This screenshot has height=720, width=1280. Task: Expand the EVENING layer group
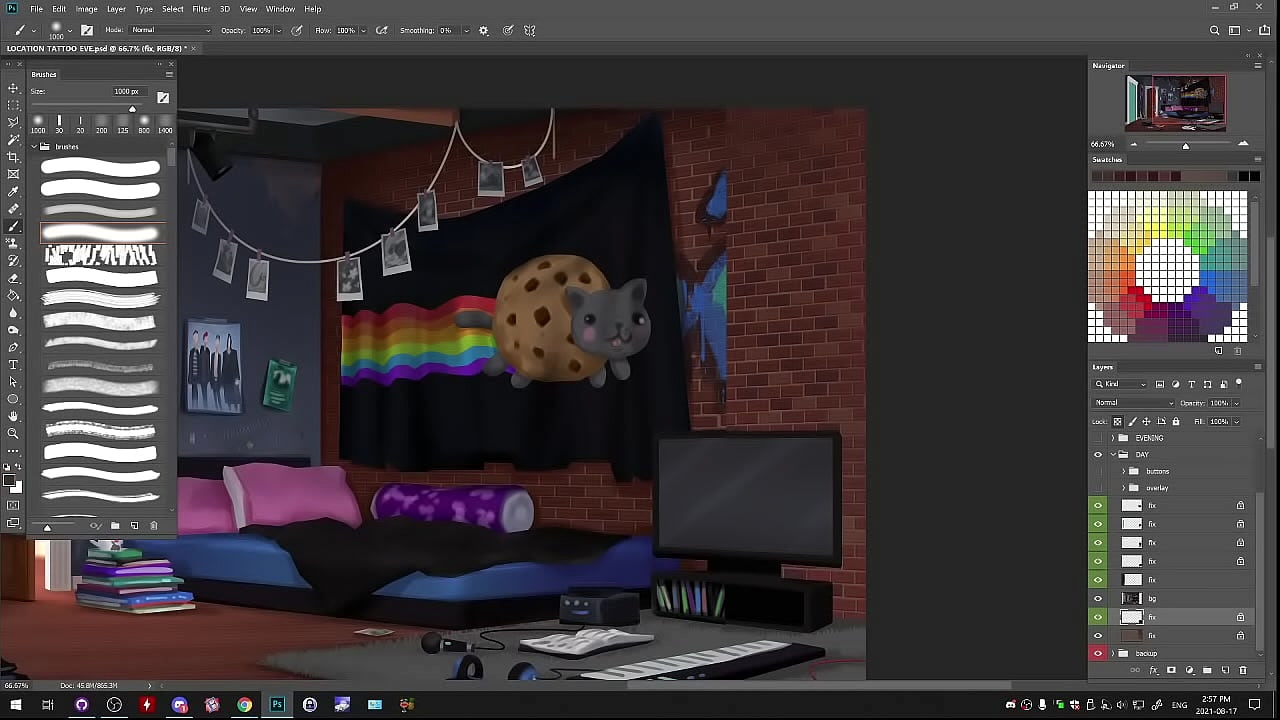click(x=1112, y=438)
